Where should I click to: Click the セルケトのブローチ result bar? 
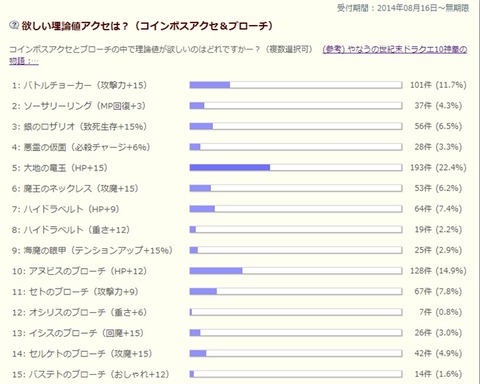click(296, 354)
